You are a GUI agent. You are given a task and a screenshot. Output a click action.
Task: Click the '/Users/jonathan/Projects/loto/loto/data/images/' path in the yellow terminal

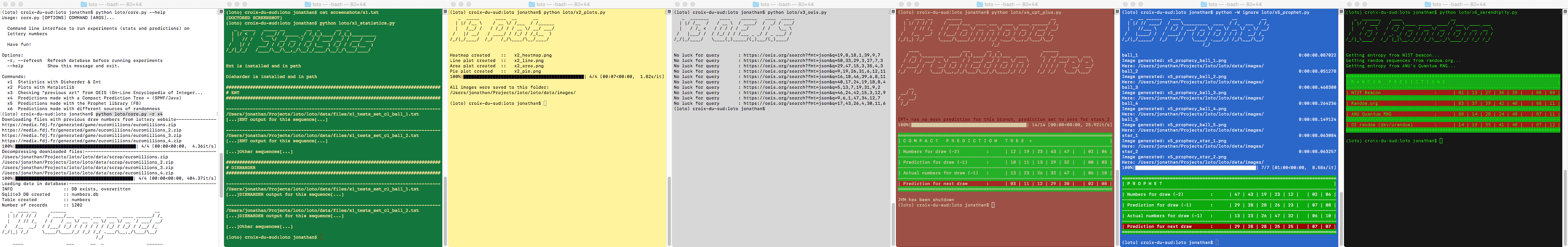coord(513,93)
